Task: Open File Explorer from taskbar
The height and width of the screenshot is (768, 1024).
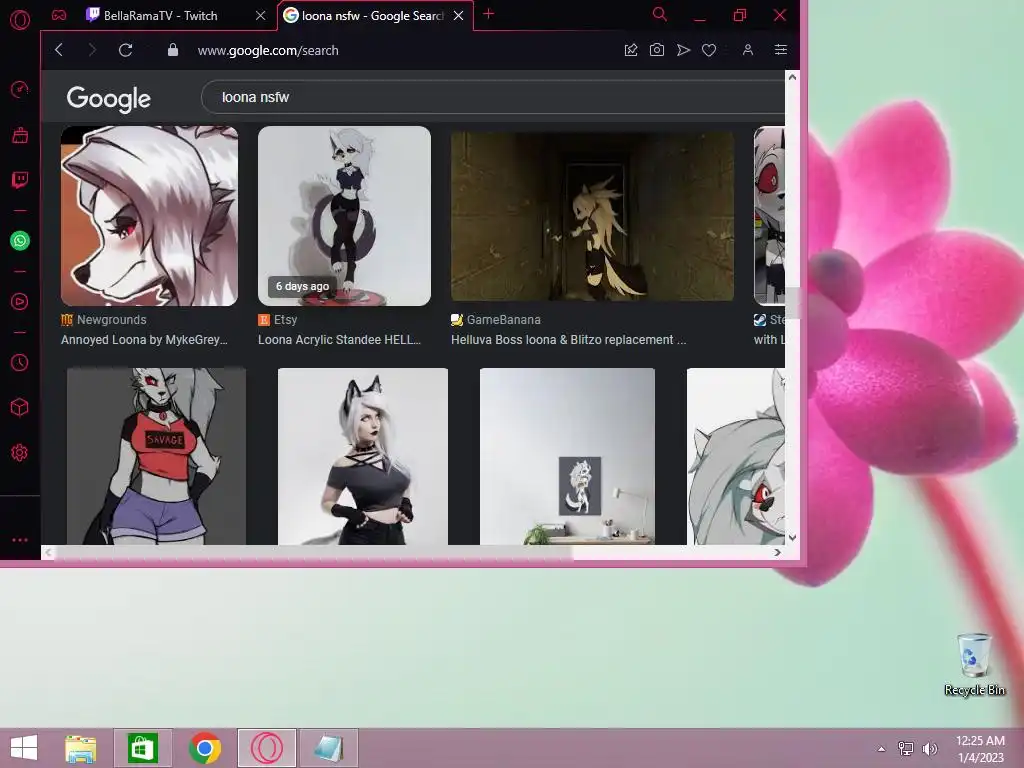Action: coord(80,748)
